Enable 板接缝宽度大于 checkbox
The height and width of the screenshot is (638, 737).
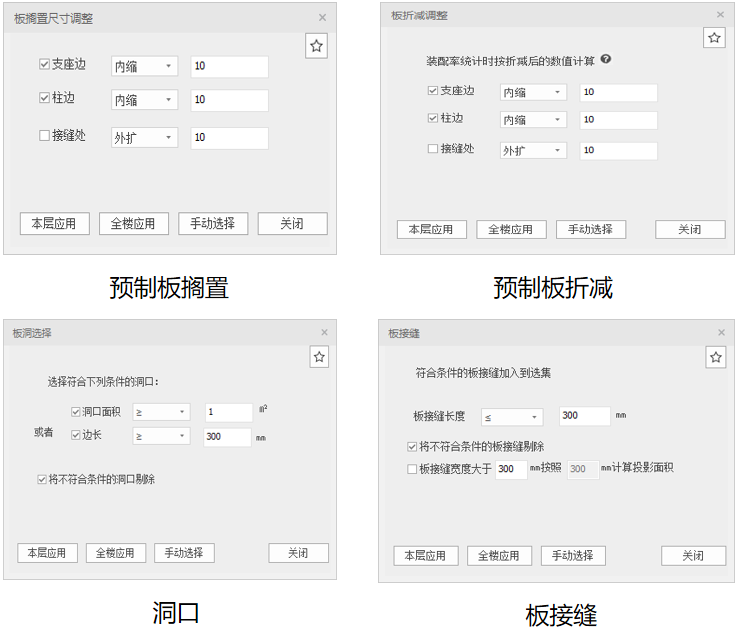click(x=412, y=469)
